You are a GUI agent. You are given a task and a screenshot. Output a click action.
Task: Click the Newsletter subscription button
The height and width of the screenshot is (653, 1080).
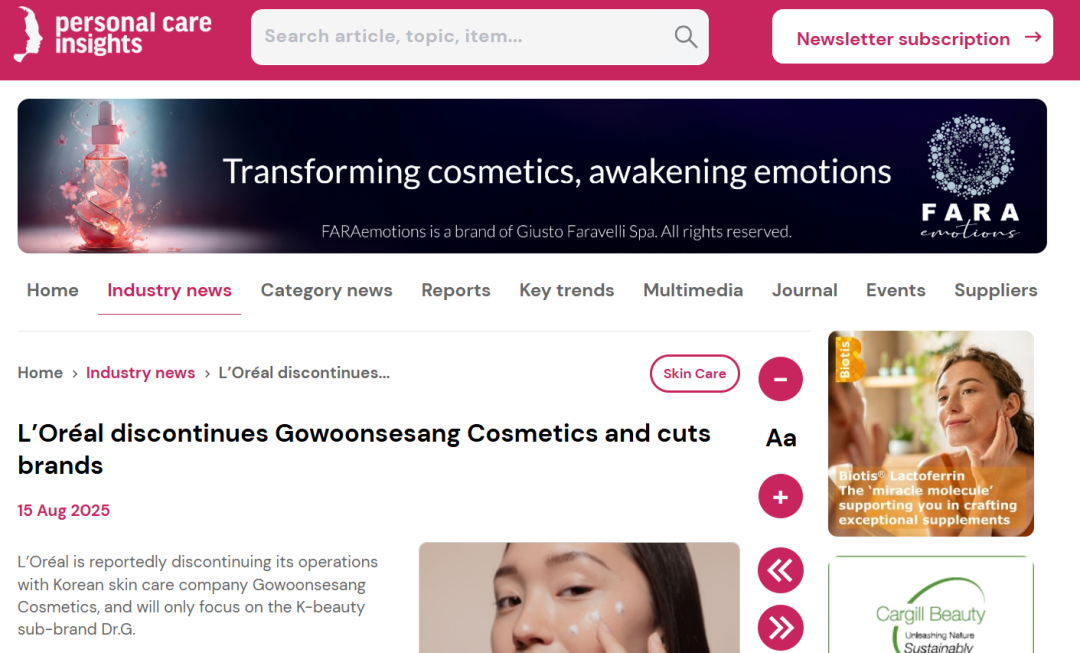coord(912,37)
